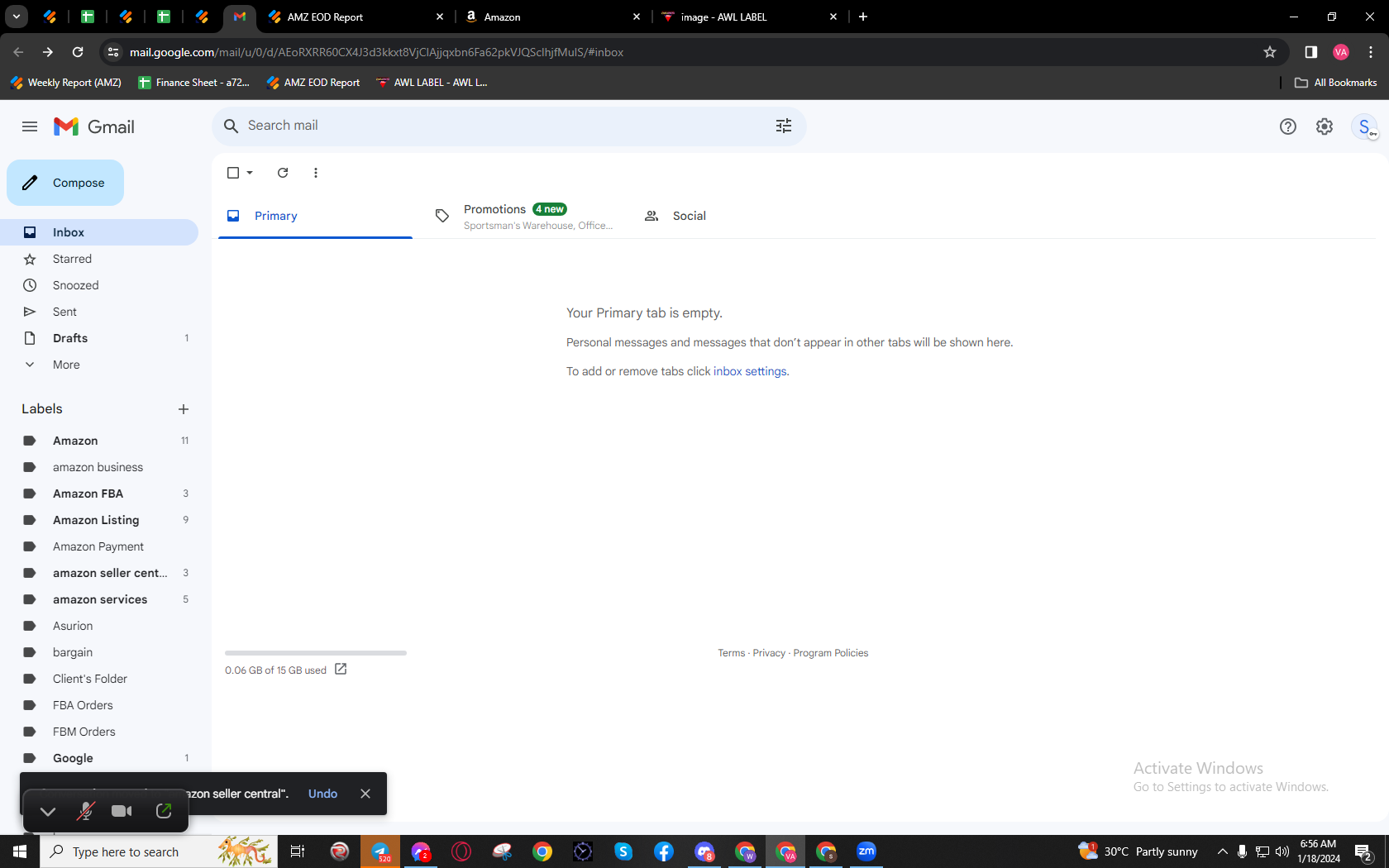This screenshot has width=1389, height=868.
Task: Click the Chrome address bar URL
Action: pos(376,52)
